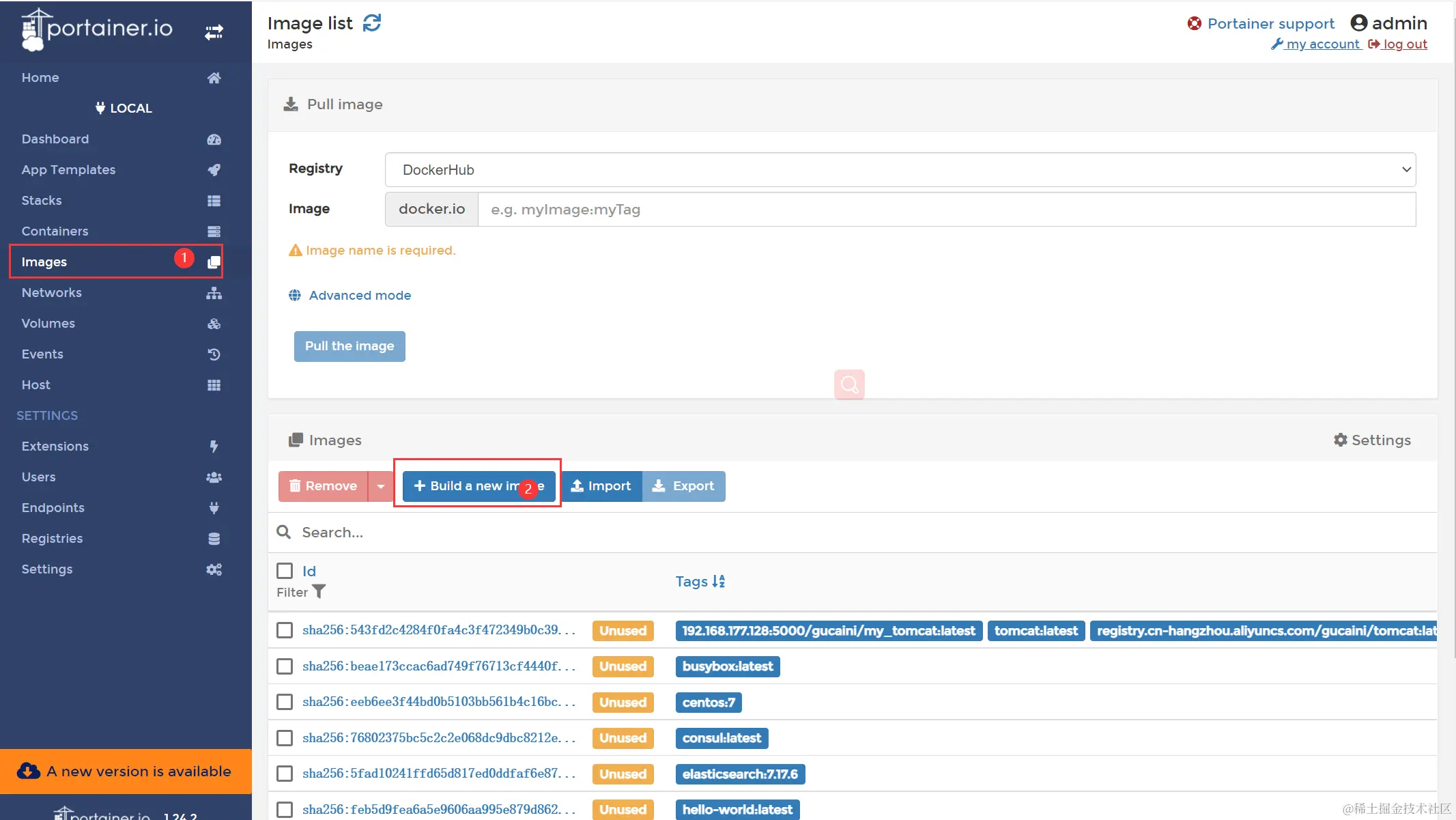Viewport: 1456px width, 820px height.
Task: Click the Portainer support lifebuoy icon
Action: click(1194, 24)
